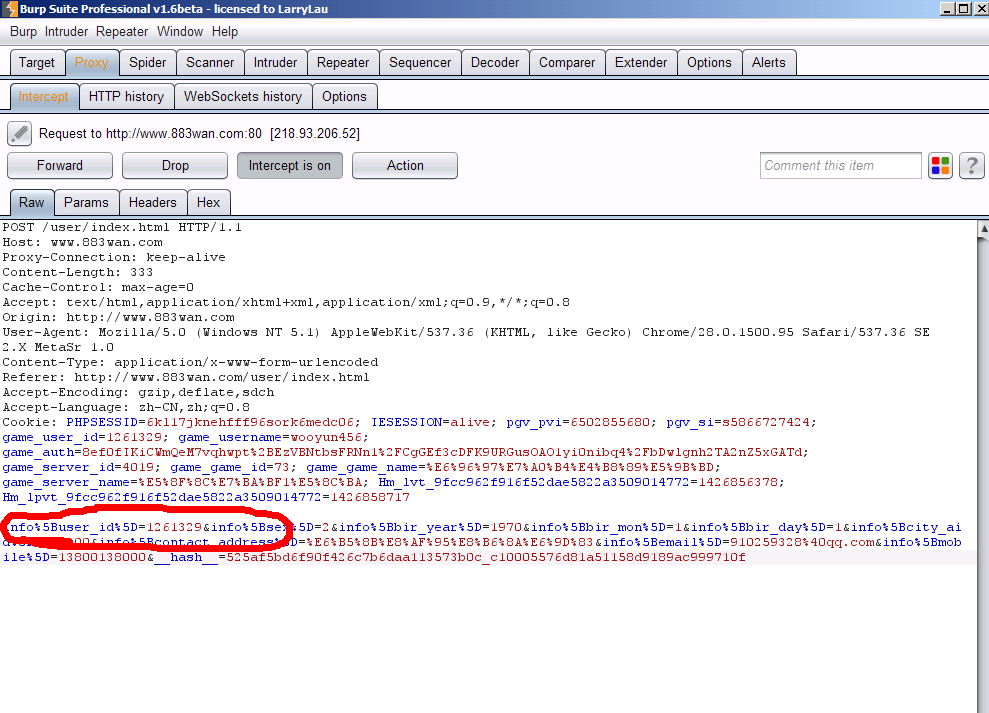Click the request editor scroll up arrow
The width and height of the screenshot is (989, 713).
[x=983, y=228]
